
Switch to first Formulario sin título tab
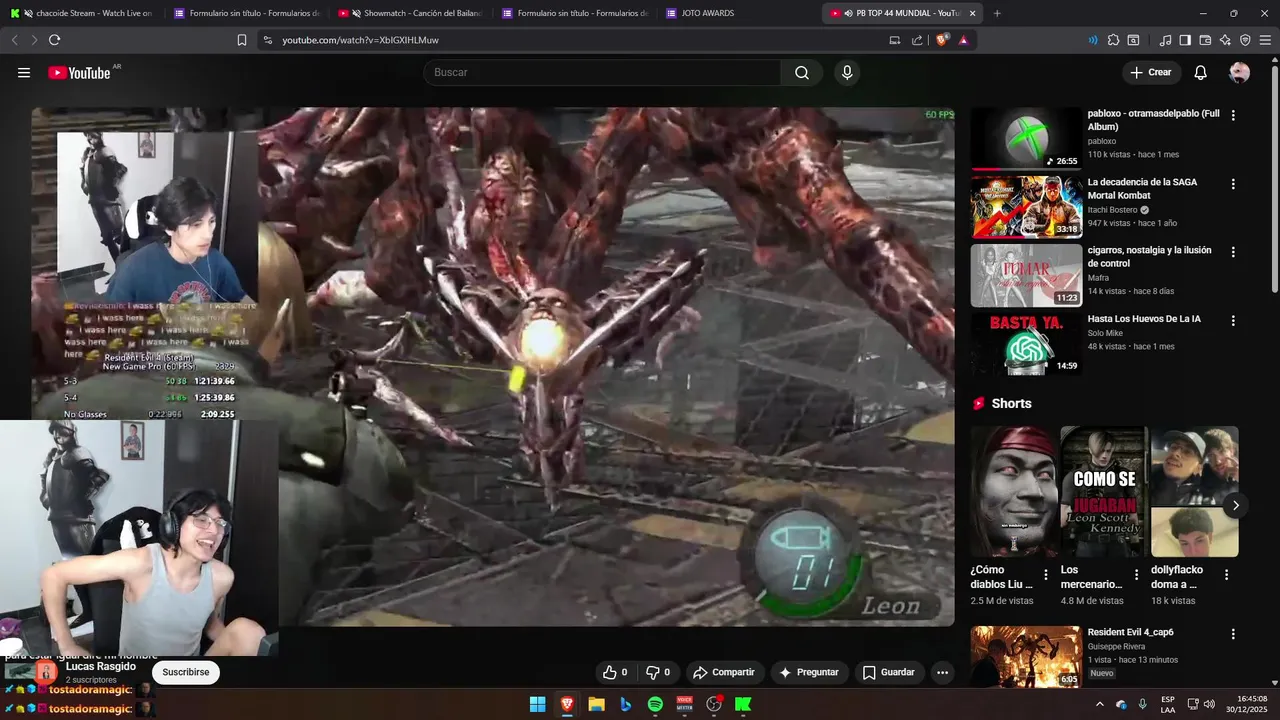tap(246, 13)
